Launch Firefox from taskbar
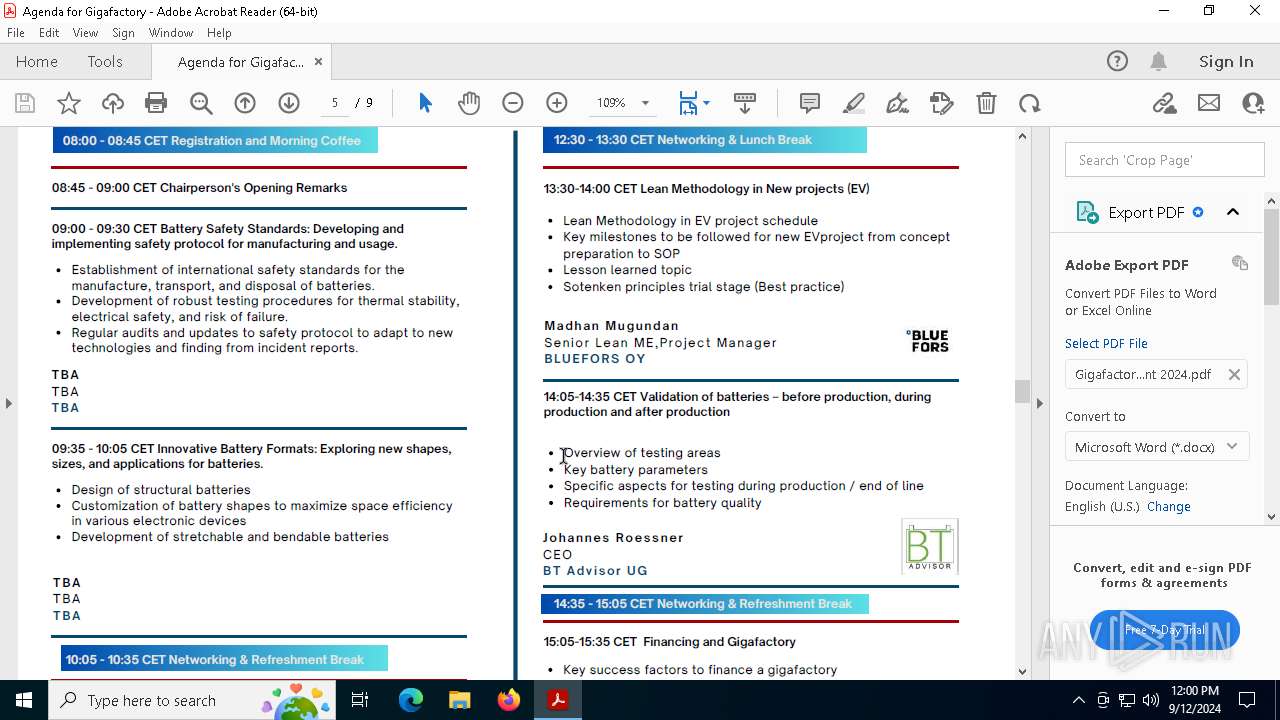1280x720 pixels. click(509, 700)
